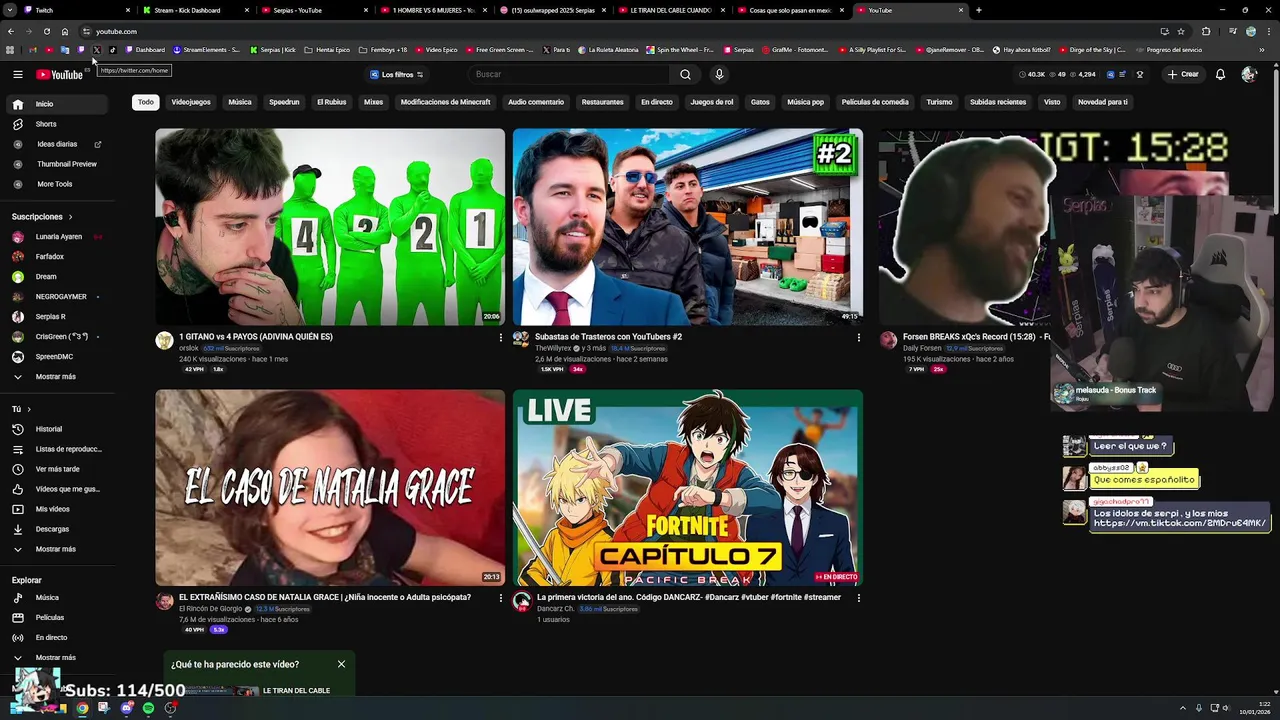
Task: Open Discord from the taskbar
Action: pos(126,708)
